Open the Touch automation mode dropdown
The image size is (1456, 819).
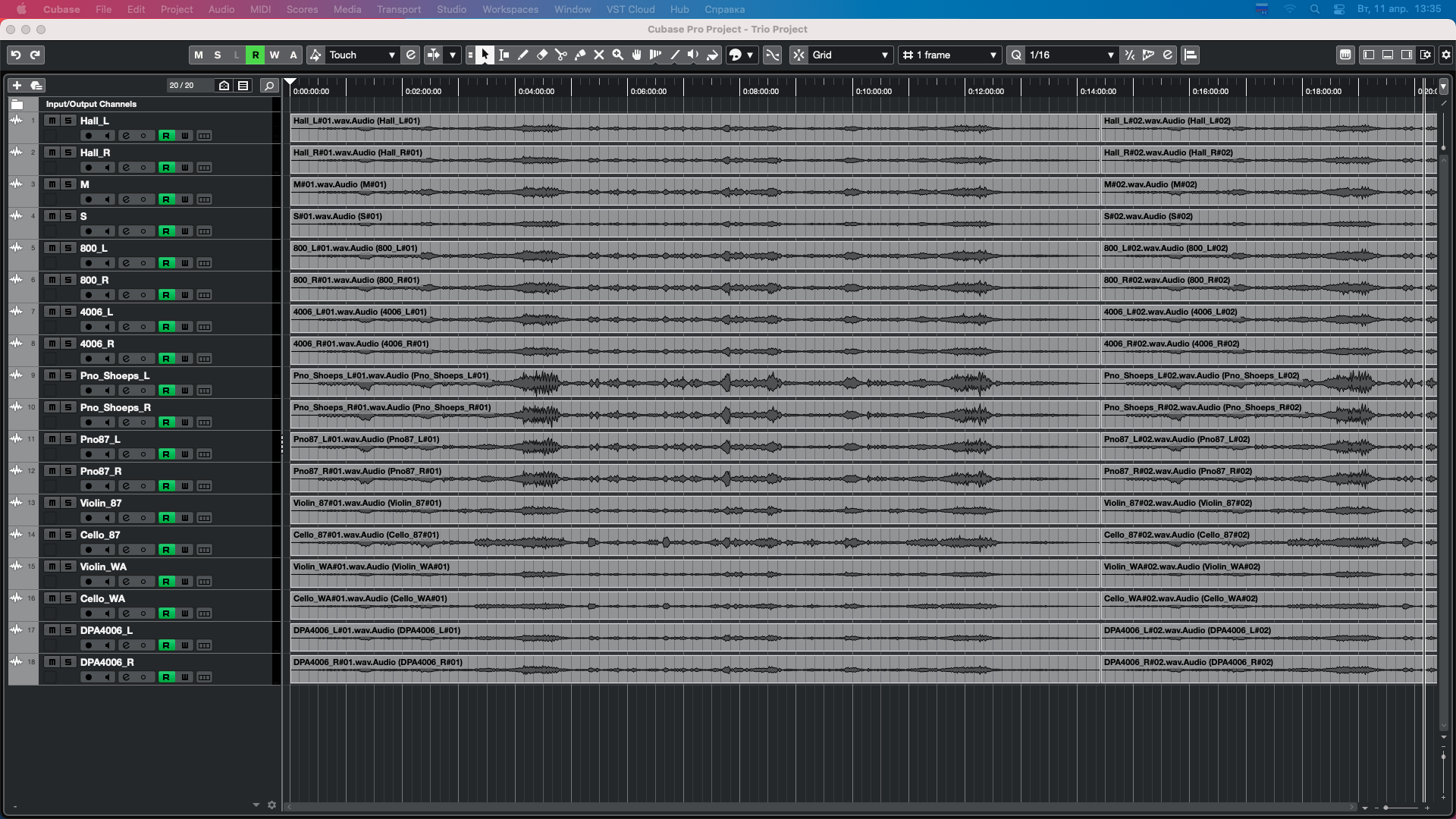click(x=362, y=55)
